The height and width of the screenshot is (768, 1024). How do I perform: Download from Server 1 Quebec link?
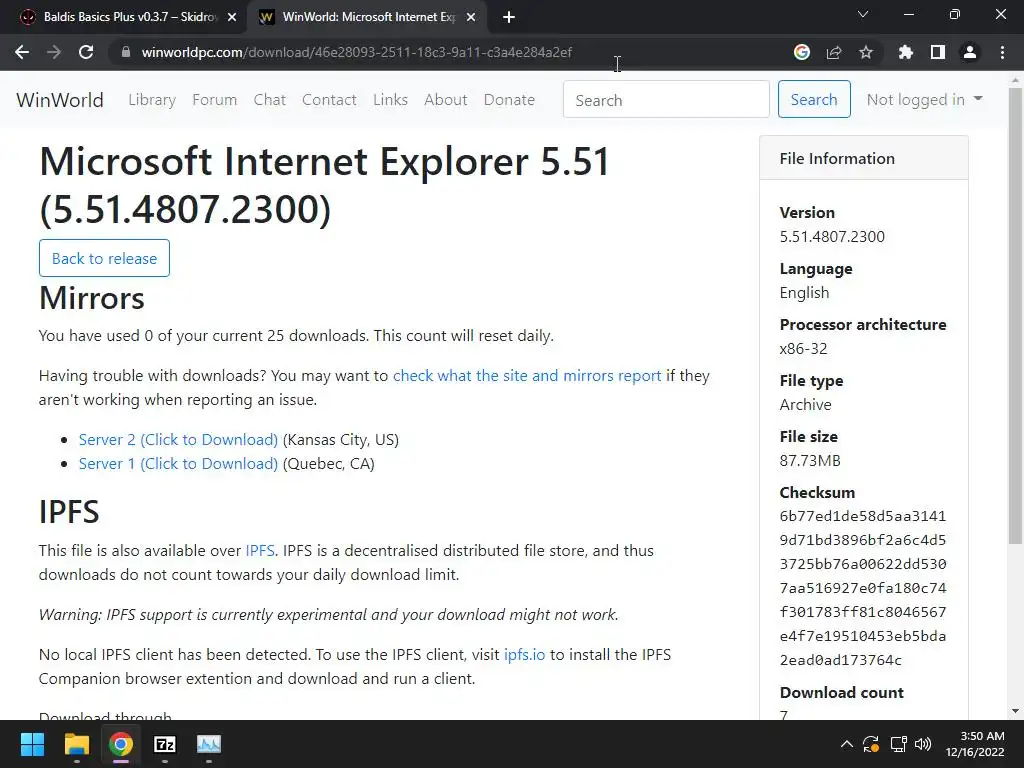pyautogui.click(x=178, y=464)
